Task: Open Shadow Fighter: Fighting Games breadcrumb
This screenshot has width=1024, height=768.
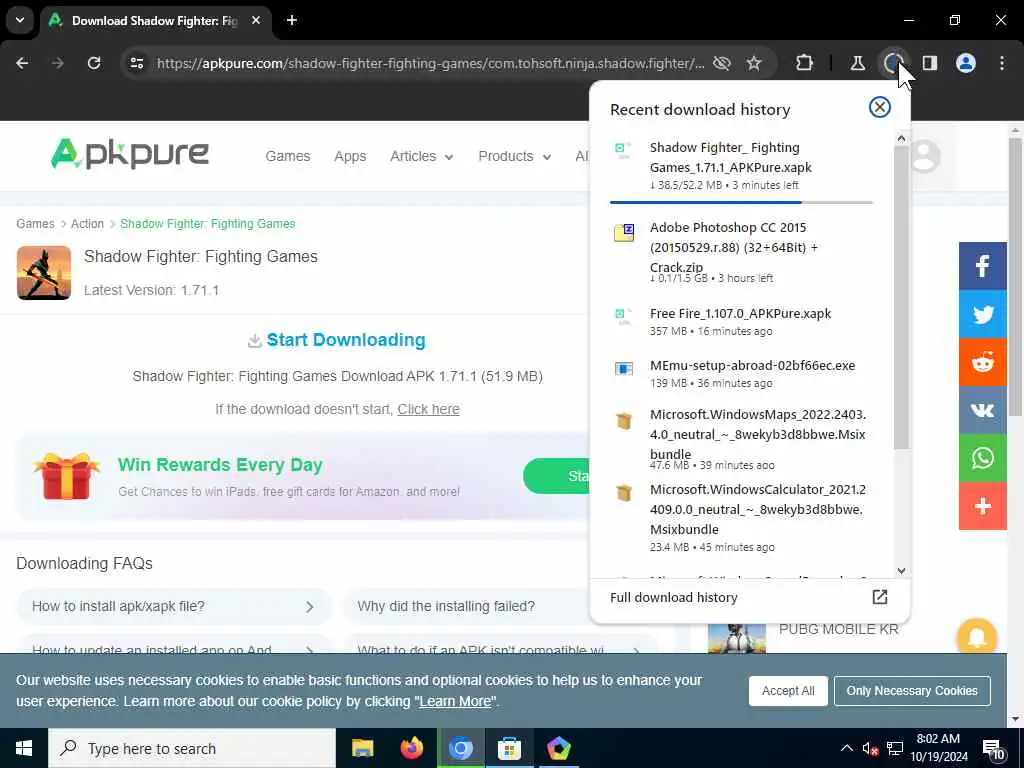Action: pyautogui.click(x=208, y=223)
